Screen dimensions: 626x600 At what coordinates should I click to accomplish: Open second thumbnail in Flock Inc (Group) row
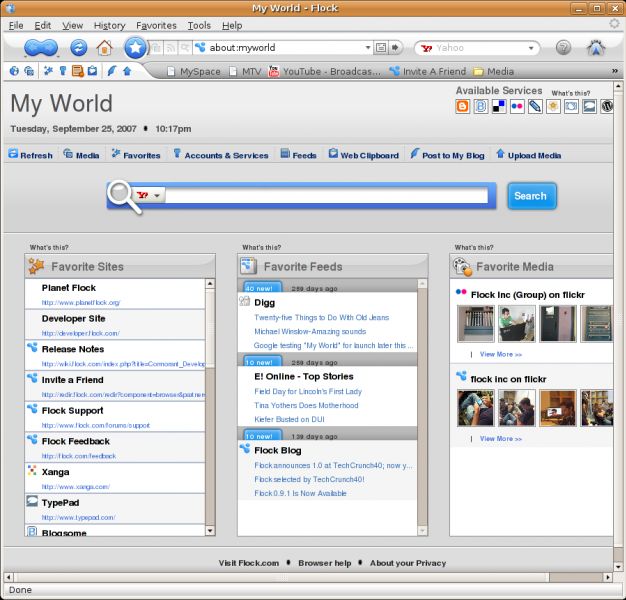pos(516,324)
